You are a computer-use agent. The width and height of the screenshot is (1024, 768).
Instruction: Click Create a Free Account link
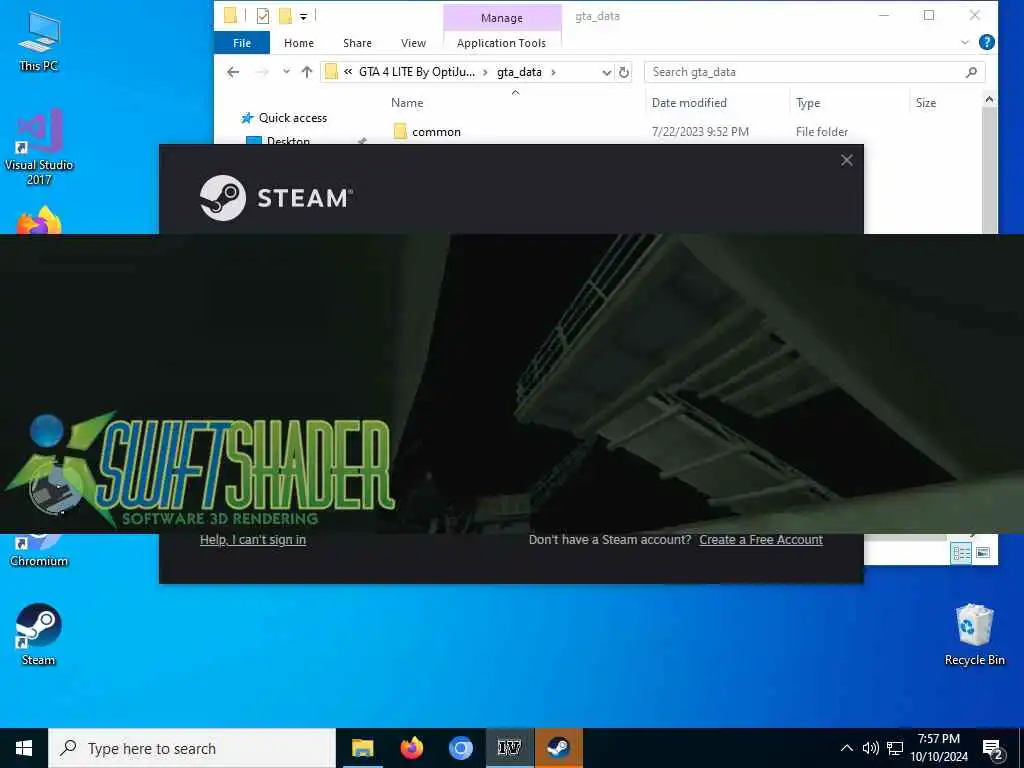point(761,539)
